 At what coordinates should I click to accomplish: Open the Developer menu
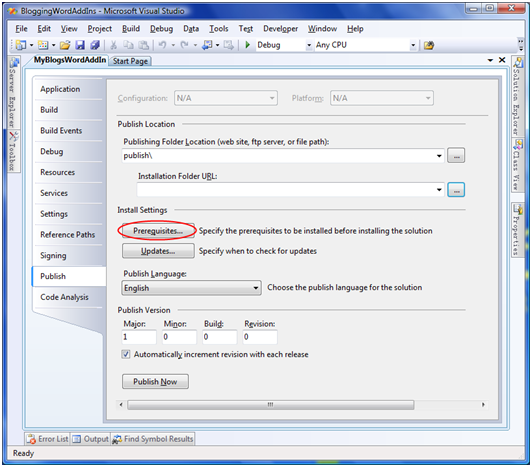pos(280,29)
